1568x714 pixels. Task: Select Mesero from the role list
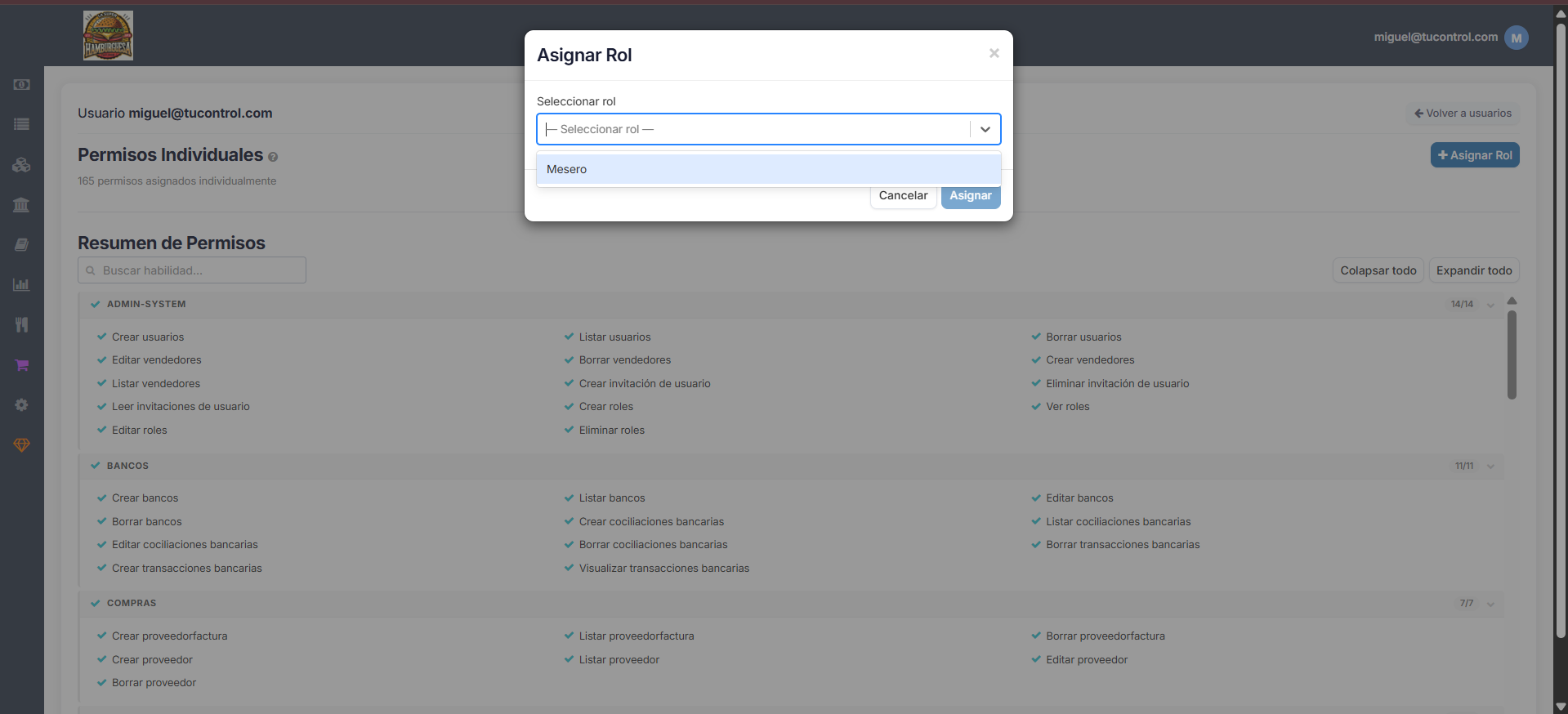(x=769, y=169)
